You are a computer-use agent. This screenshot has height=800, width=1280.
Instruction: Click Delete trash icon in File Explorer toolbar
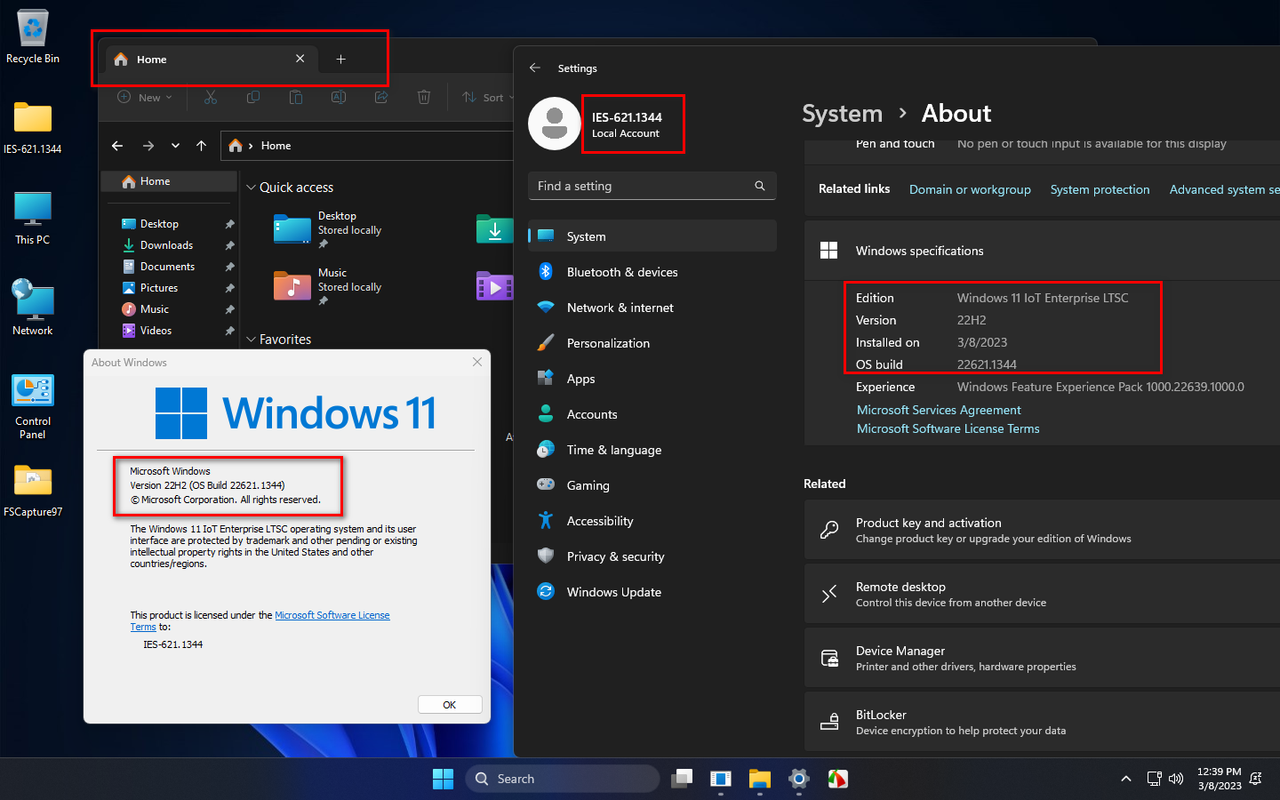click(424, 97)
